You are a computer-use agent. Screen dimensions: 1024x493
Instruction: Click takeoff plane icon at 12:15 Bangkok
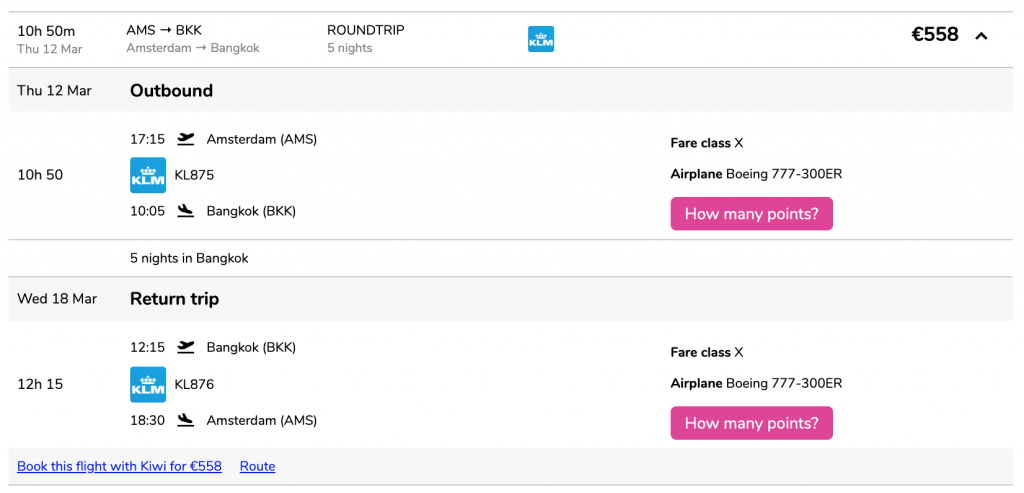[x=186, y=347]
